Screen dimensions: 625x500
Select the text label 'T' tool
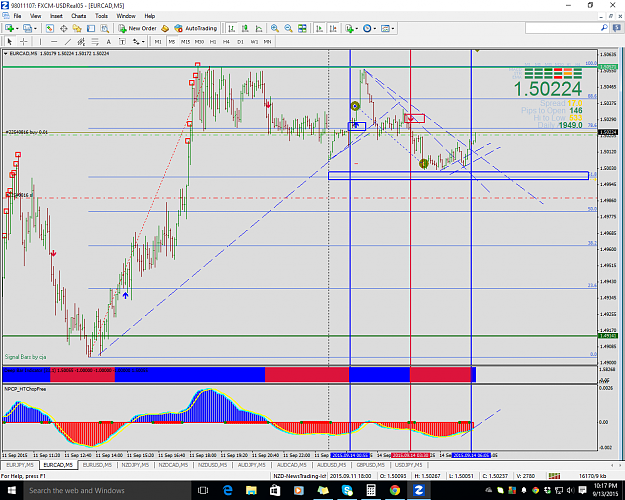pos(122,41)
